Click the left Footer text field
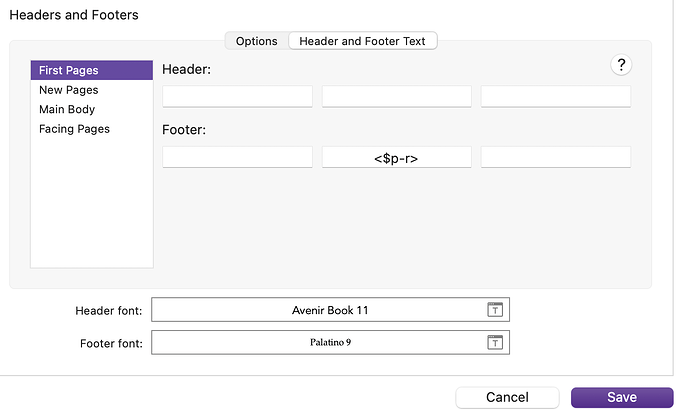 [x=237, y=157]
